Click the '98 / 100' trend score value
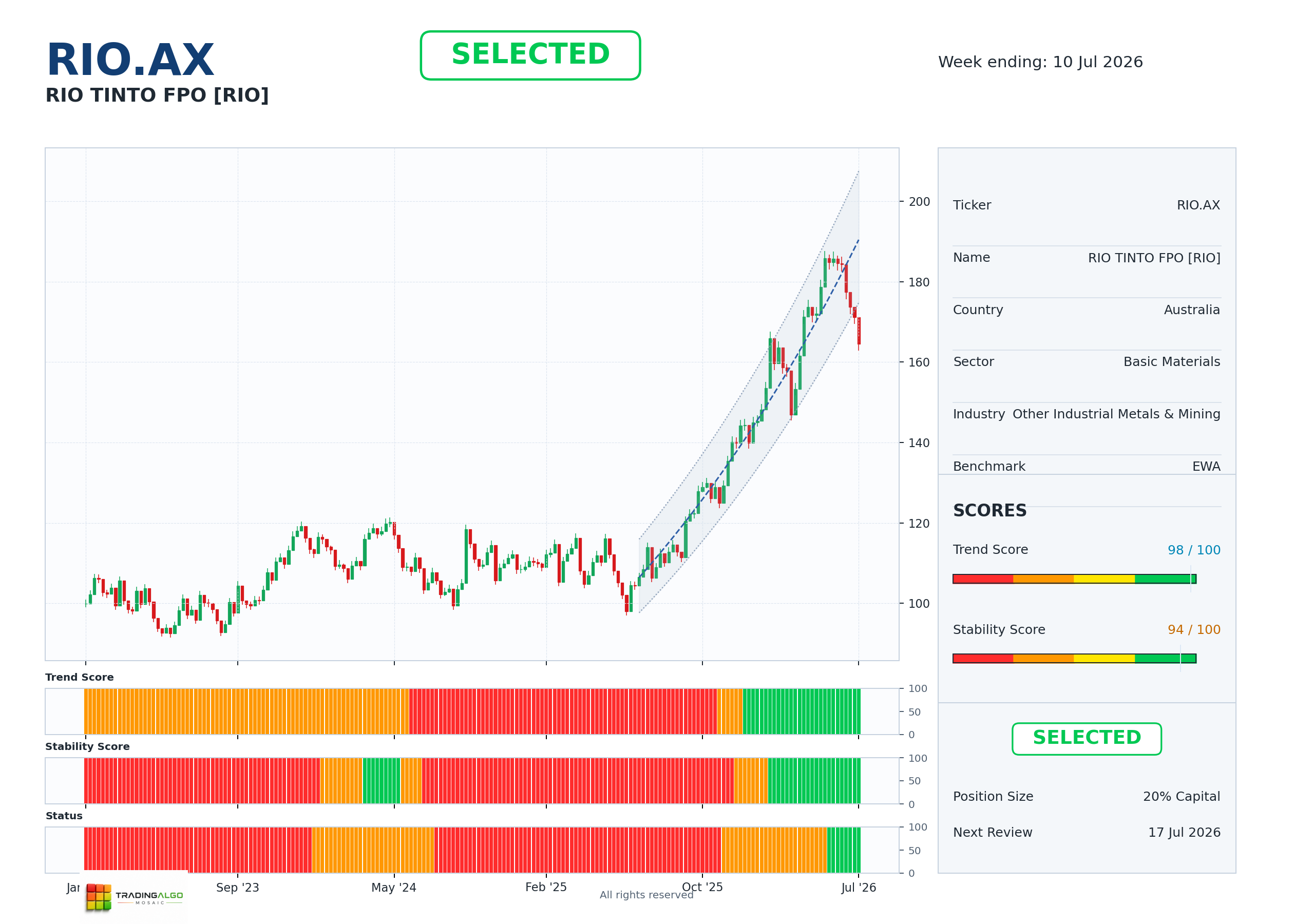The image size is (1294, 924). 1194,550
